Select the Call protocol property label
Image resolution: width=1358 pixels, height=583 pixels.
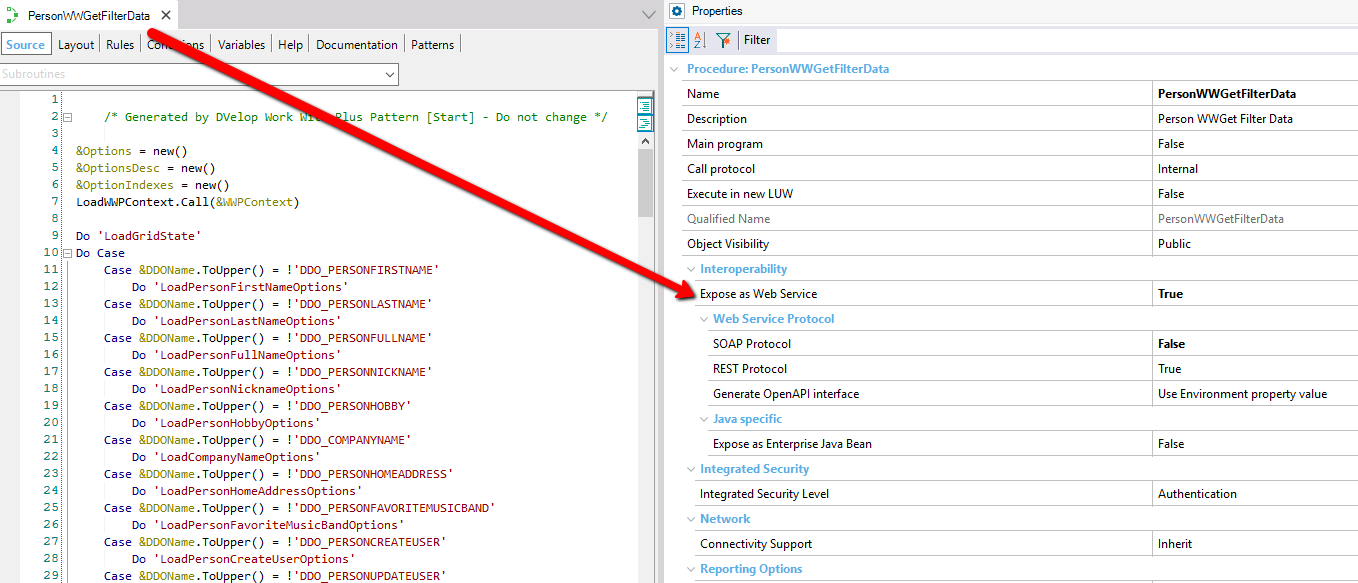click(x=721, y=169)
